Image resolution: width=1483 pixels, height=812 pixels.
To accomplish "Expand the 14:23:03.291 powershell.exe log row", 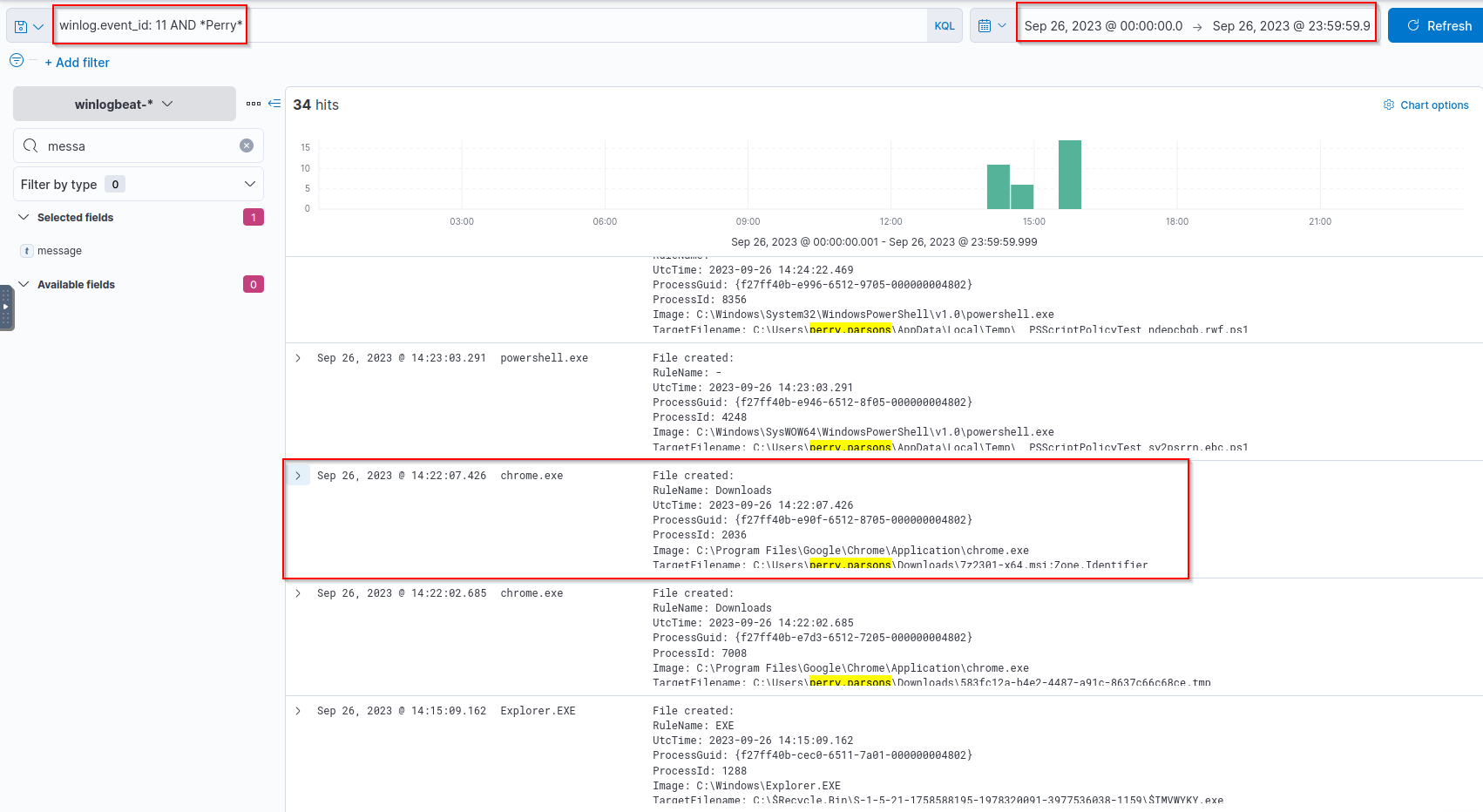I will 298,358.
